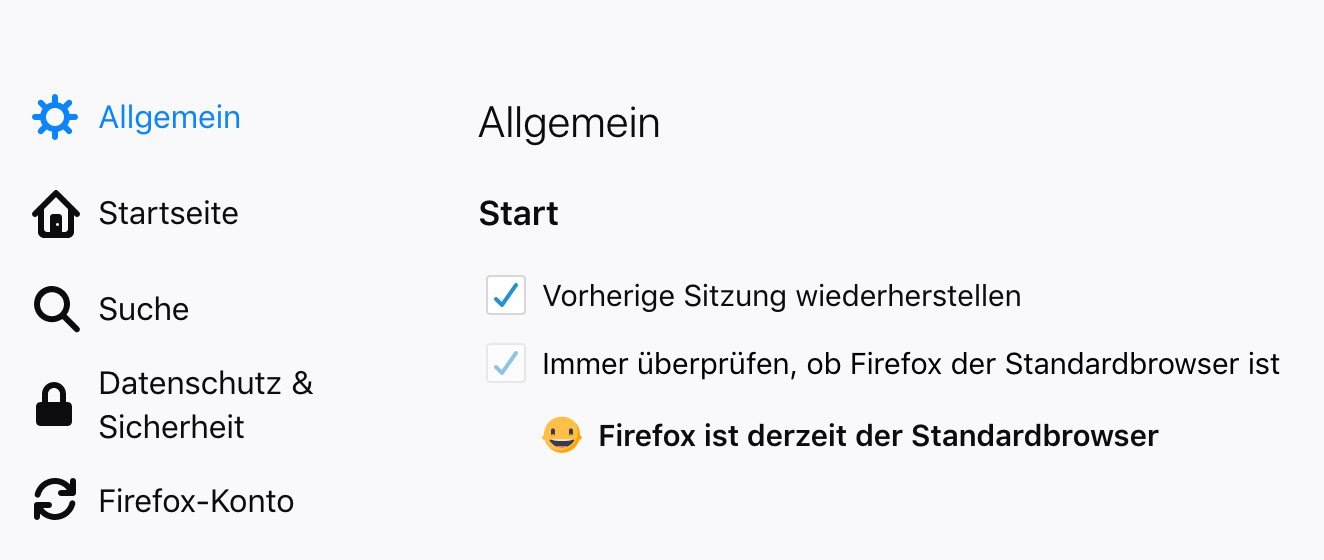
Task: Click the magnifying glass Suche icon
Action: pos(55,309)
